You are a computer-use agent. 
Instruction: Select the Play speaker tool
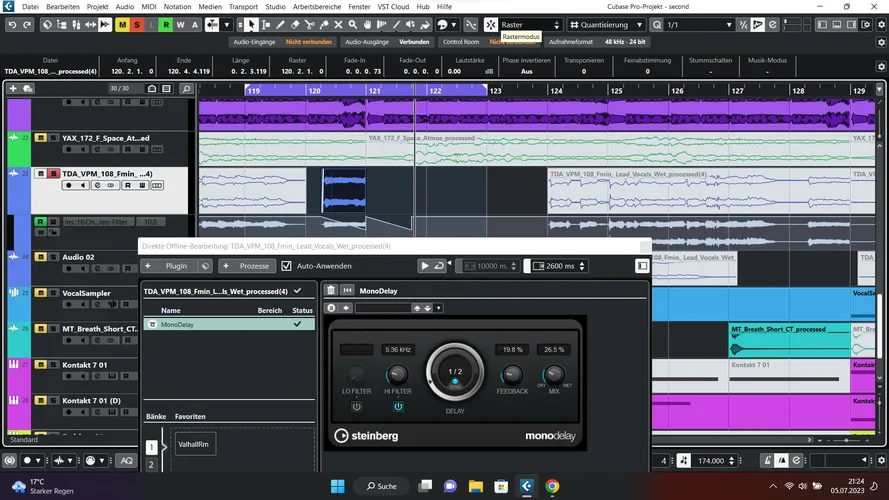pos(410,25)
